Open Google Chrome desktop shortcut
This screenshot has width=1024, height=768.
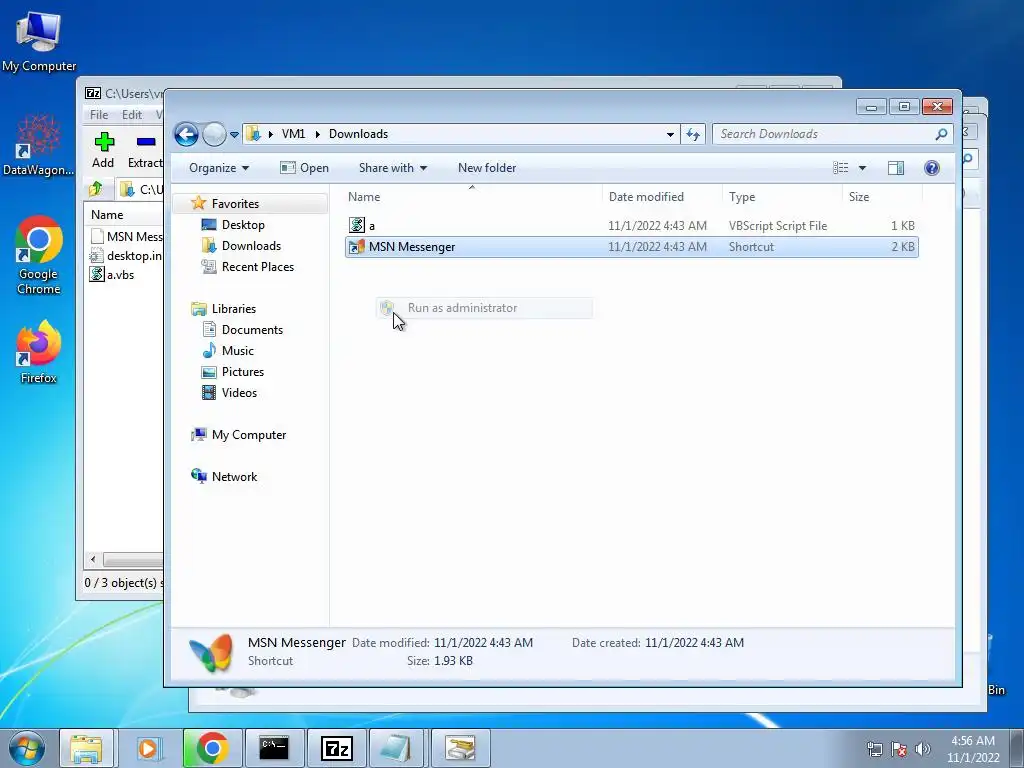click(x=39, y=255)
